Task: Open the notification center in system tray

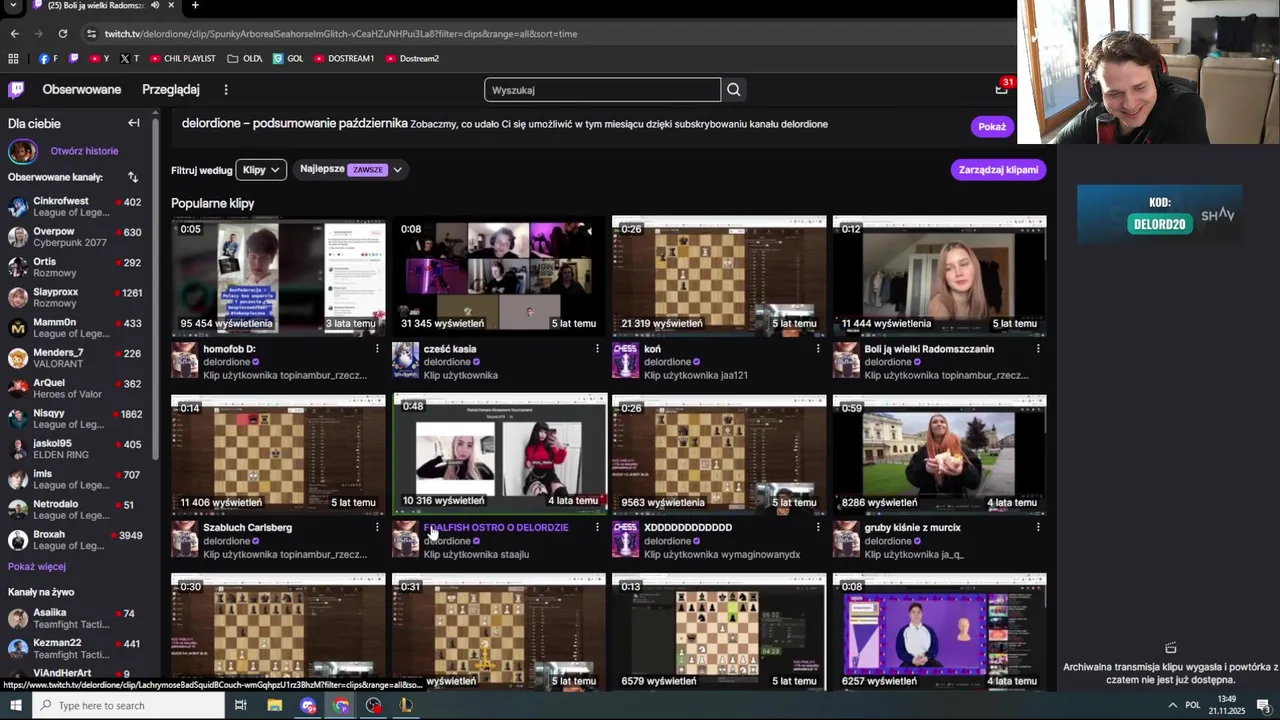Action: point(1263,706)
